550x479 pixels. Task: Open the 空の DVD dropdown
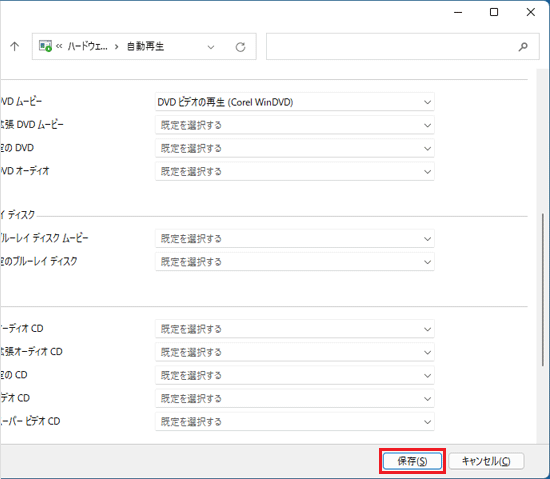point(295,148)
